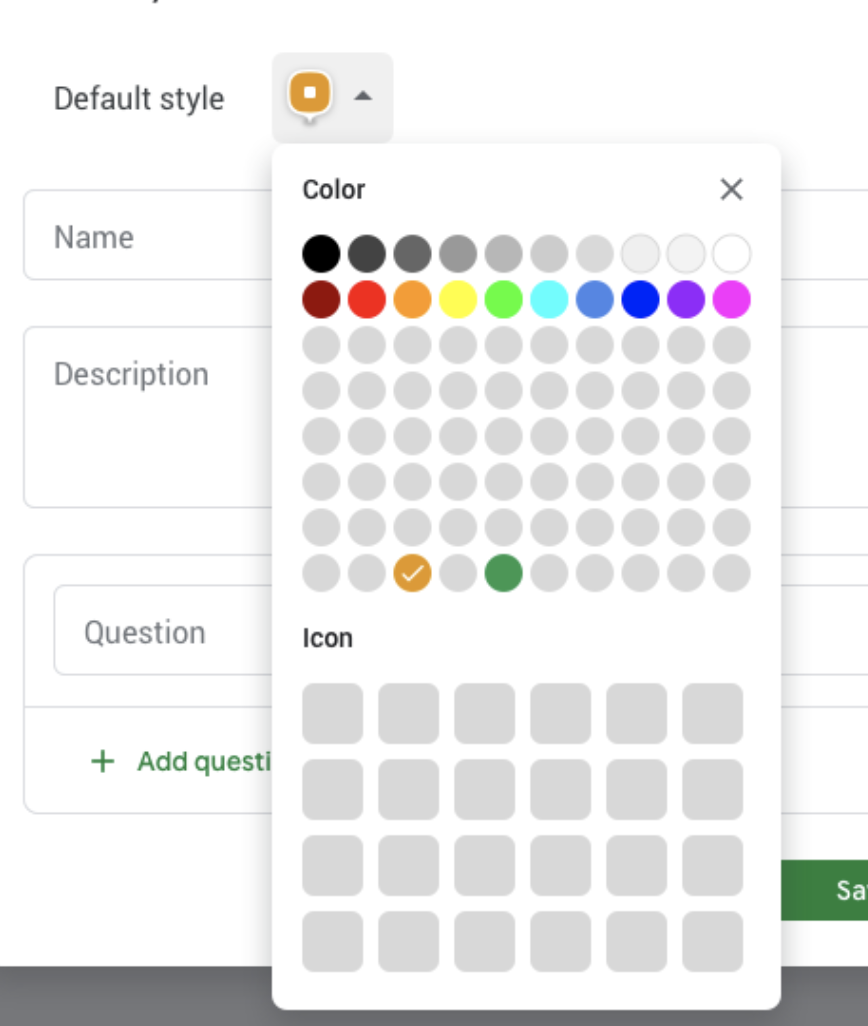Choose the magenta color swatch
Image resolution: width=868 pixels, height=1026 pixels.
(x=731, y=300)
